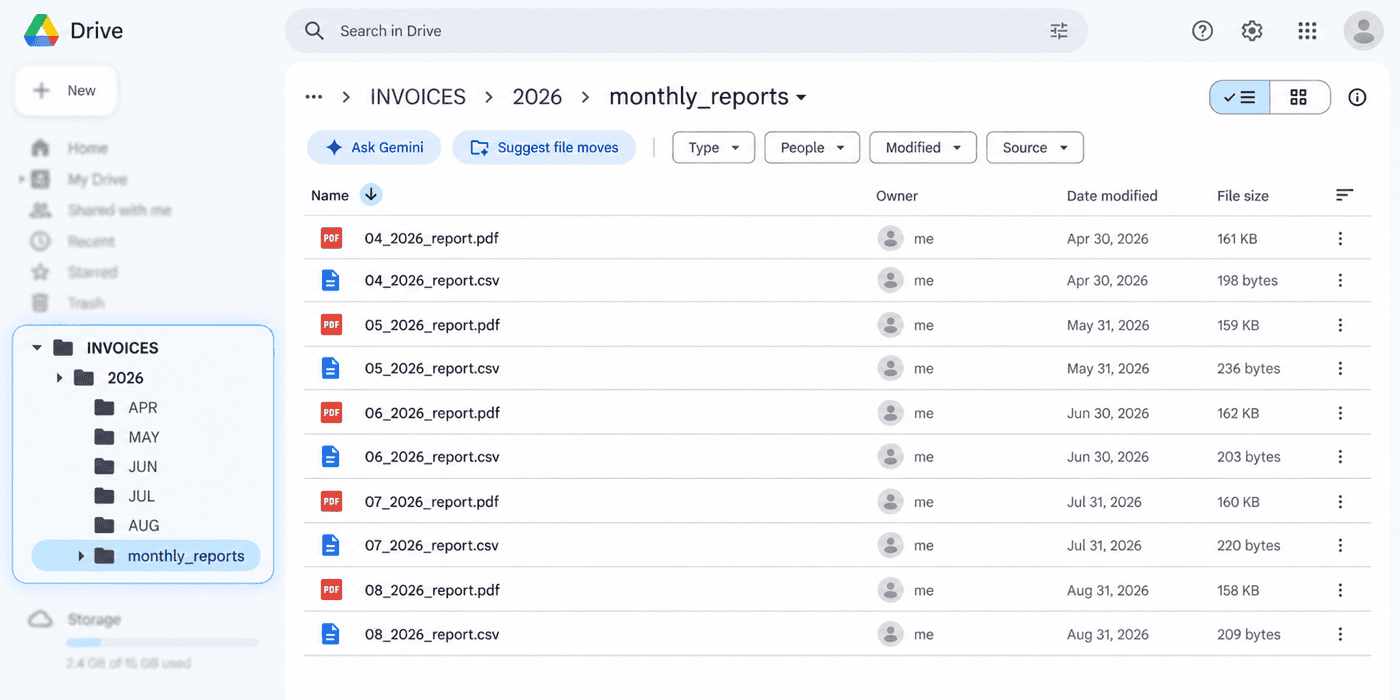Sort by the Name column header
The width and height of the screenshot is (1400, 700).
(x=330, y=196)
